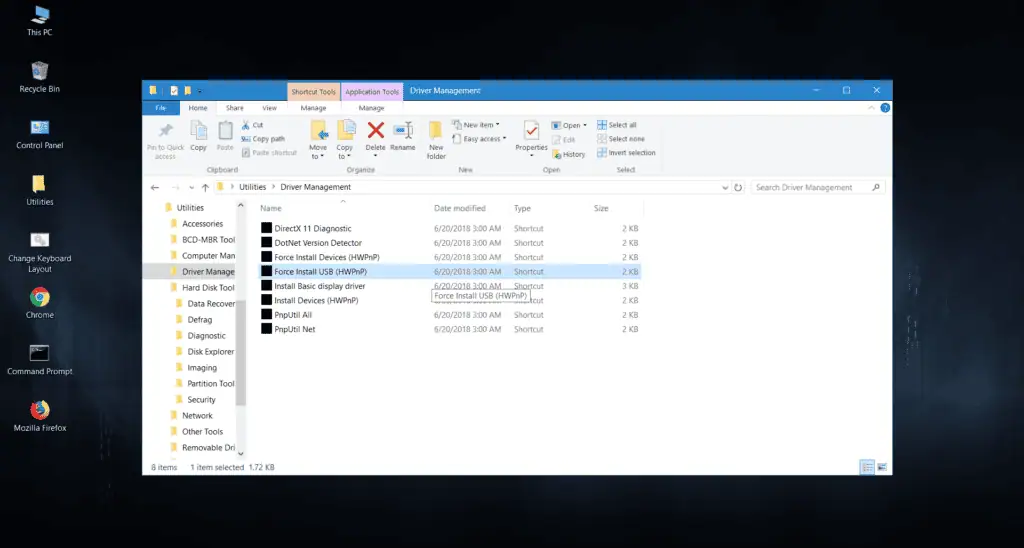Switch to the Share tab

[x=234, y=108]
